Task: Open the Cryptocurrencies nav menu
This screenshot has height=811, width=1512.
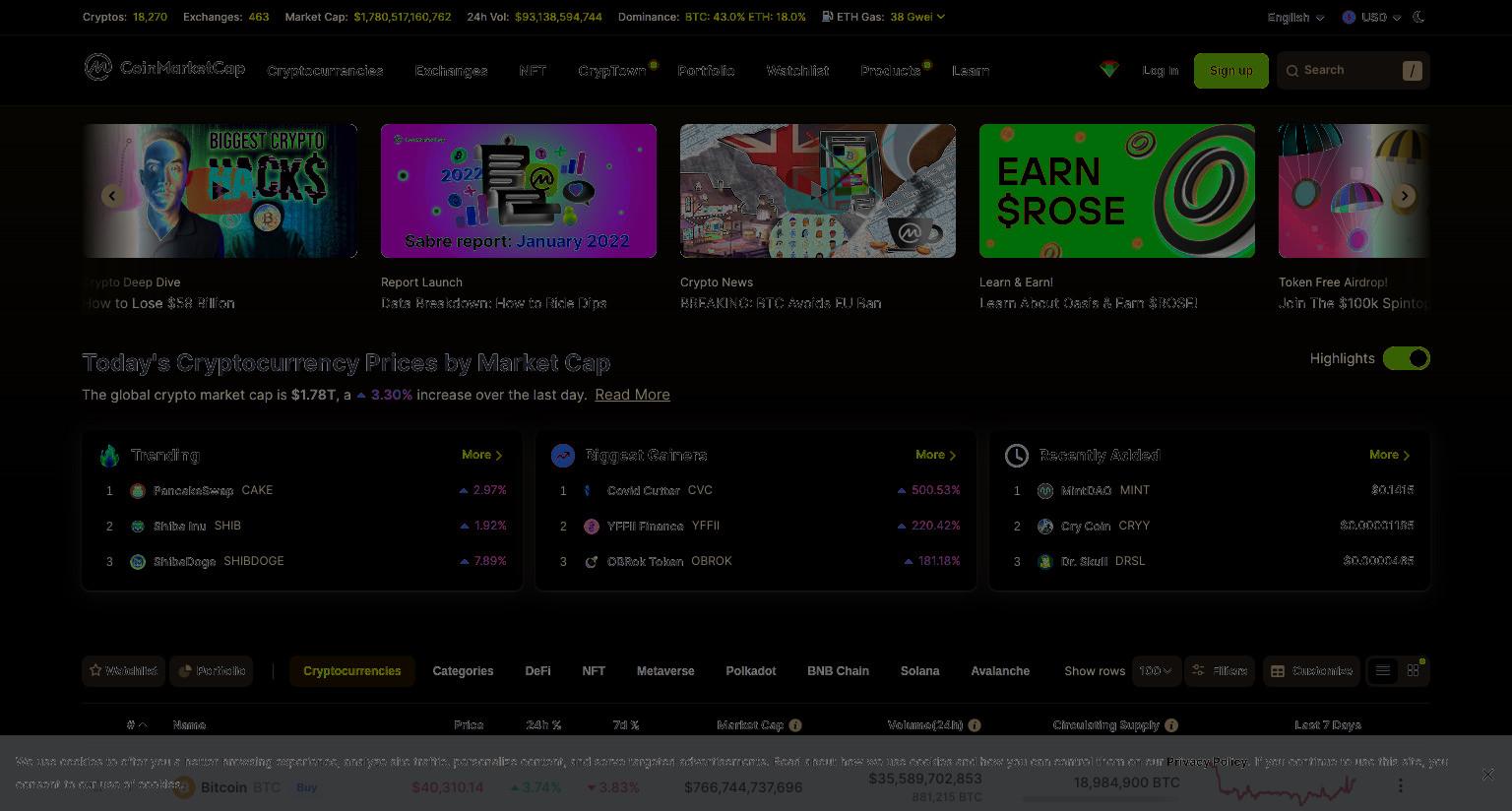Action: (x=325, y=71)
